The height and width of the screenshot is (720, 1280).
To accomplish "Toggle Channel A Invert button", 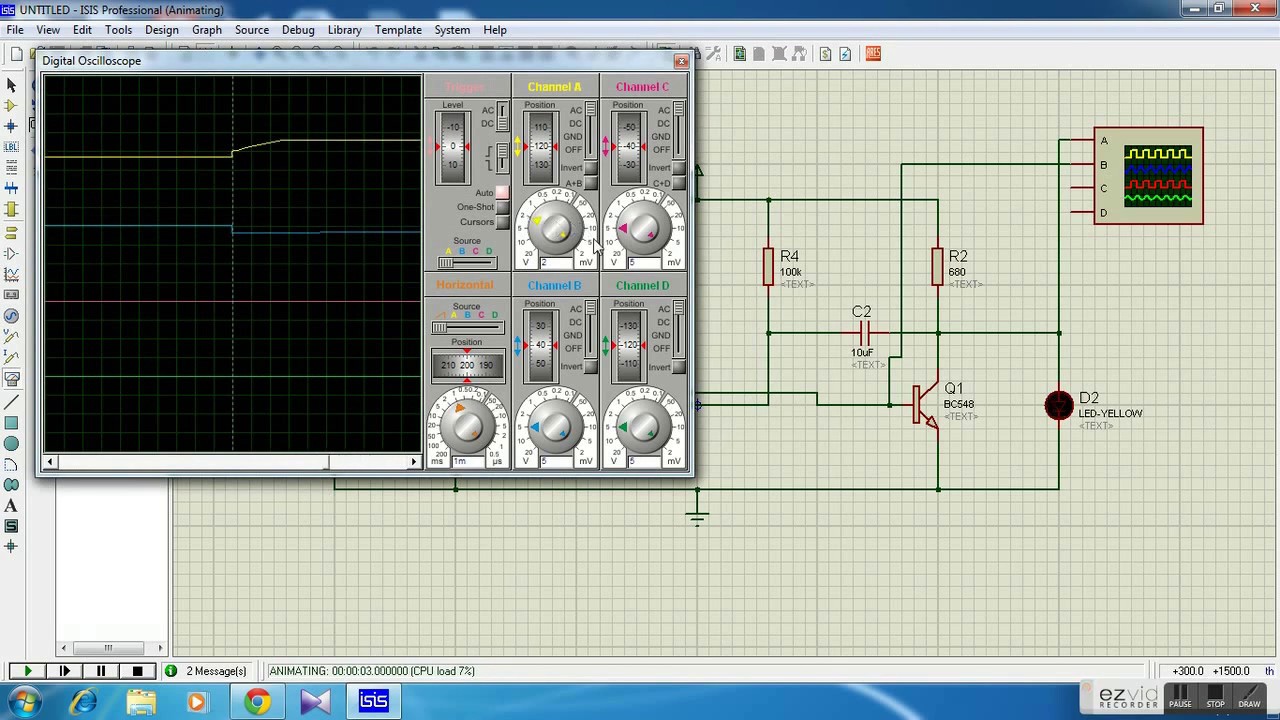I will click(x=591, y=168).
